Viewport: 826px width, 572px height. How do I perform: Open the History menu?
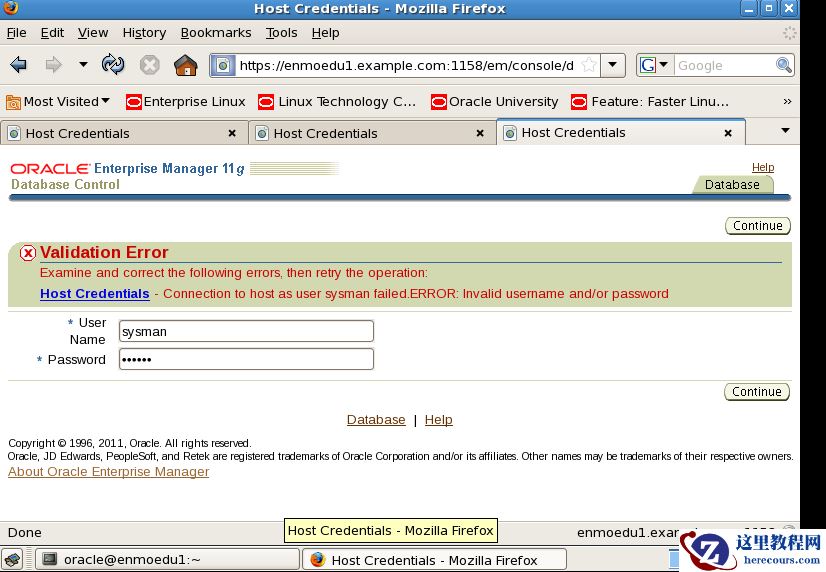tap(144, 33)
